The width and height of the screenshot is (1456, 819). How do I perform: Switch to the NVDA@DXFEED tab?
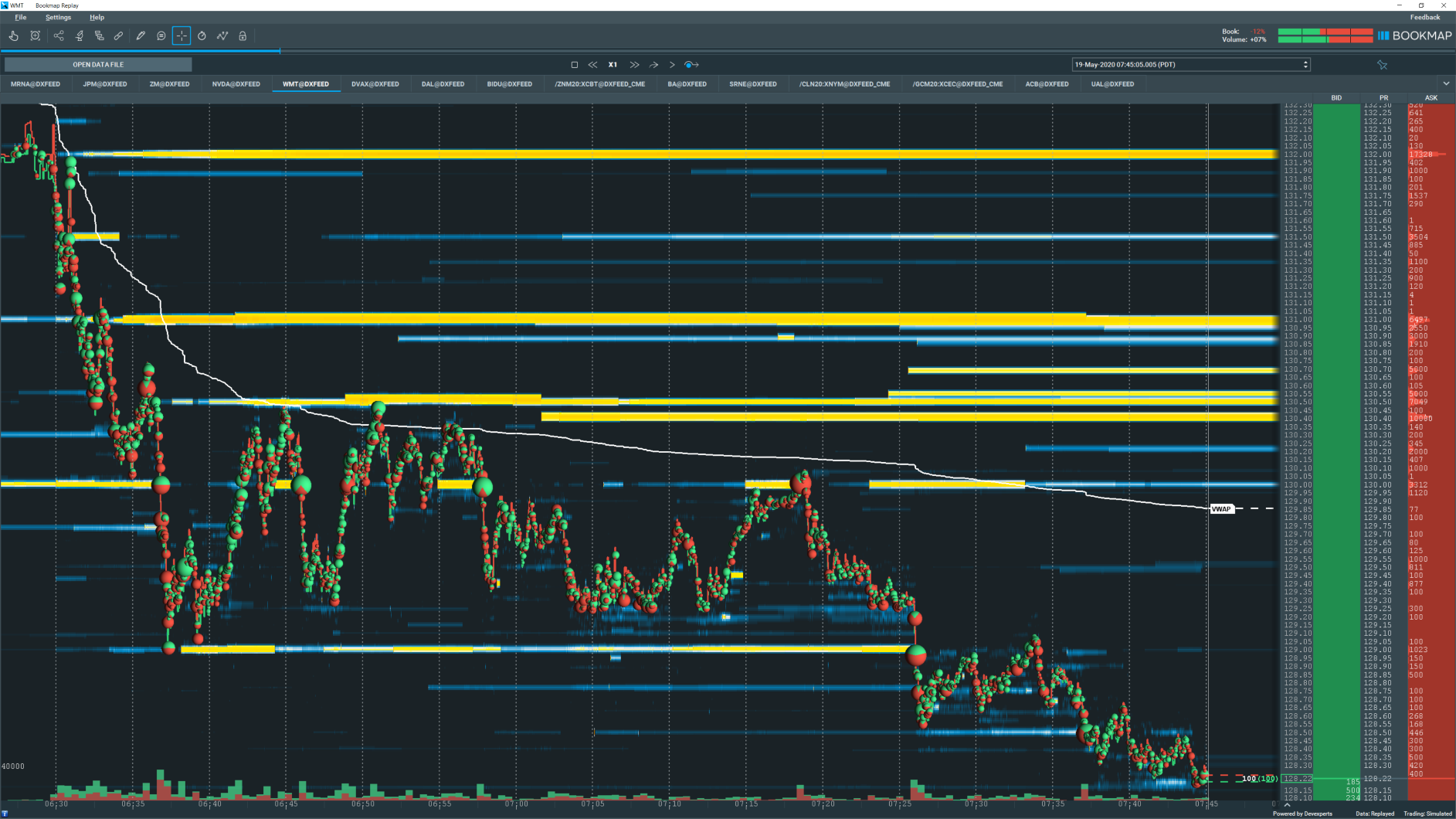click(236, 84)
